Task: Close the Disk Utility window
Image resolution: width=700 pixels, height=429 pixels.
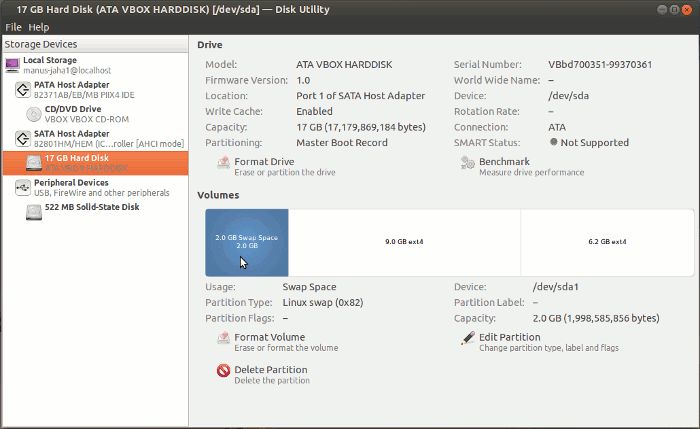Action: point(687,9)
